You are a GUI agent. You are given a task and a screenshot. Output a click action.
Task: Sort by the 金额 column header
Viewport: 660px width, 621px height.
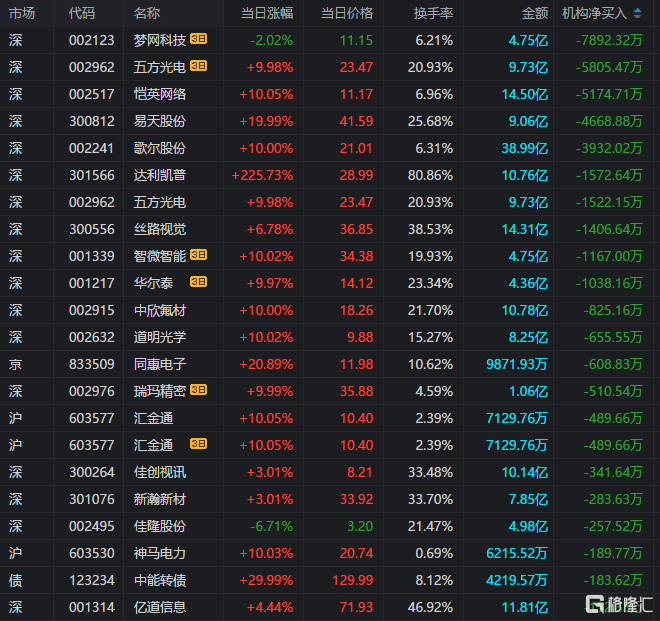[535, 13]
